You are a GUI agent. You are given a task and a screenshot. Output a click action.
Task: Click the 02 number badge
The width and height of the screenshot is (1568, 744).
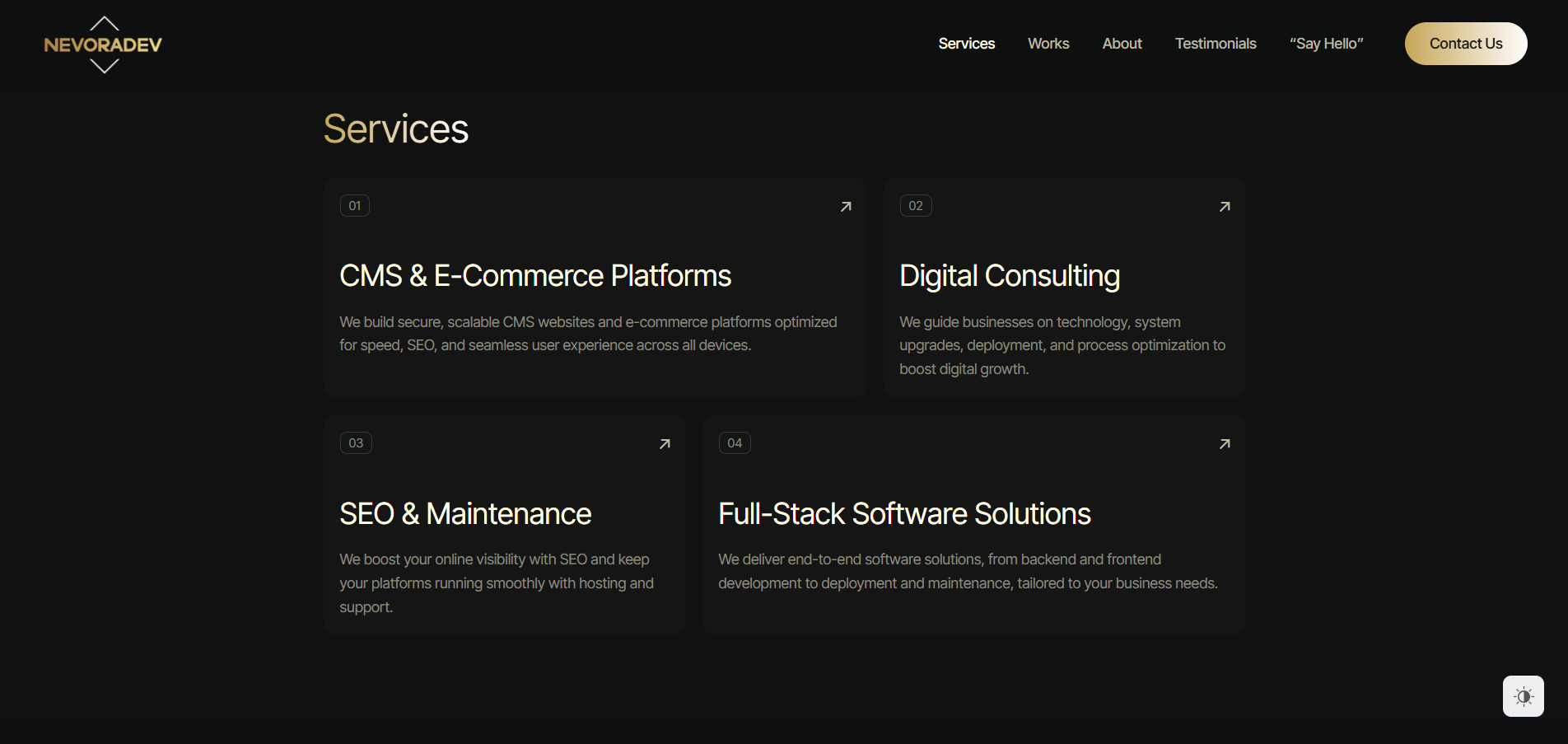coord(915,206)
